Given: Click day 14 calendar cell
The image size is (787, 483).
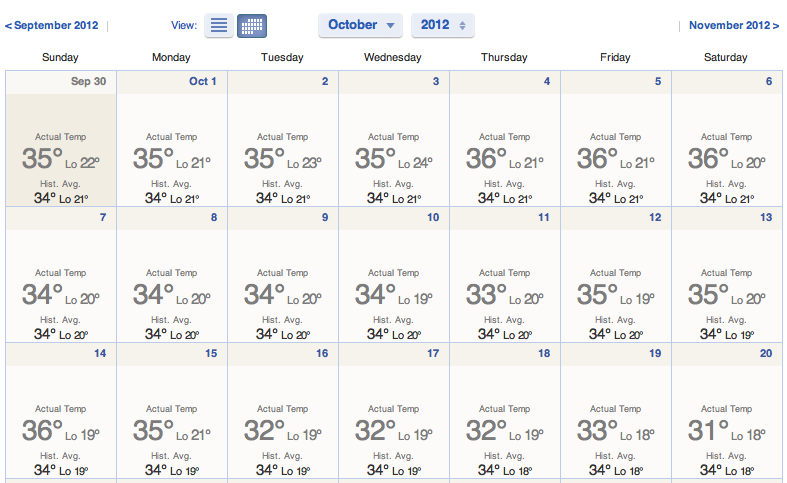Looking at the screenshot, I should click(61, 410).
